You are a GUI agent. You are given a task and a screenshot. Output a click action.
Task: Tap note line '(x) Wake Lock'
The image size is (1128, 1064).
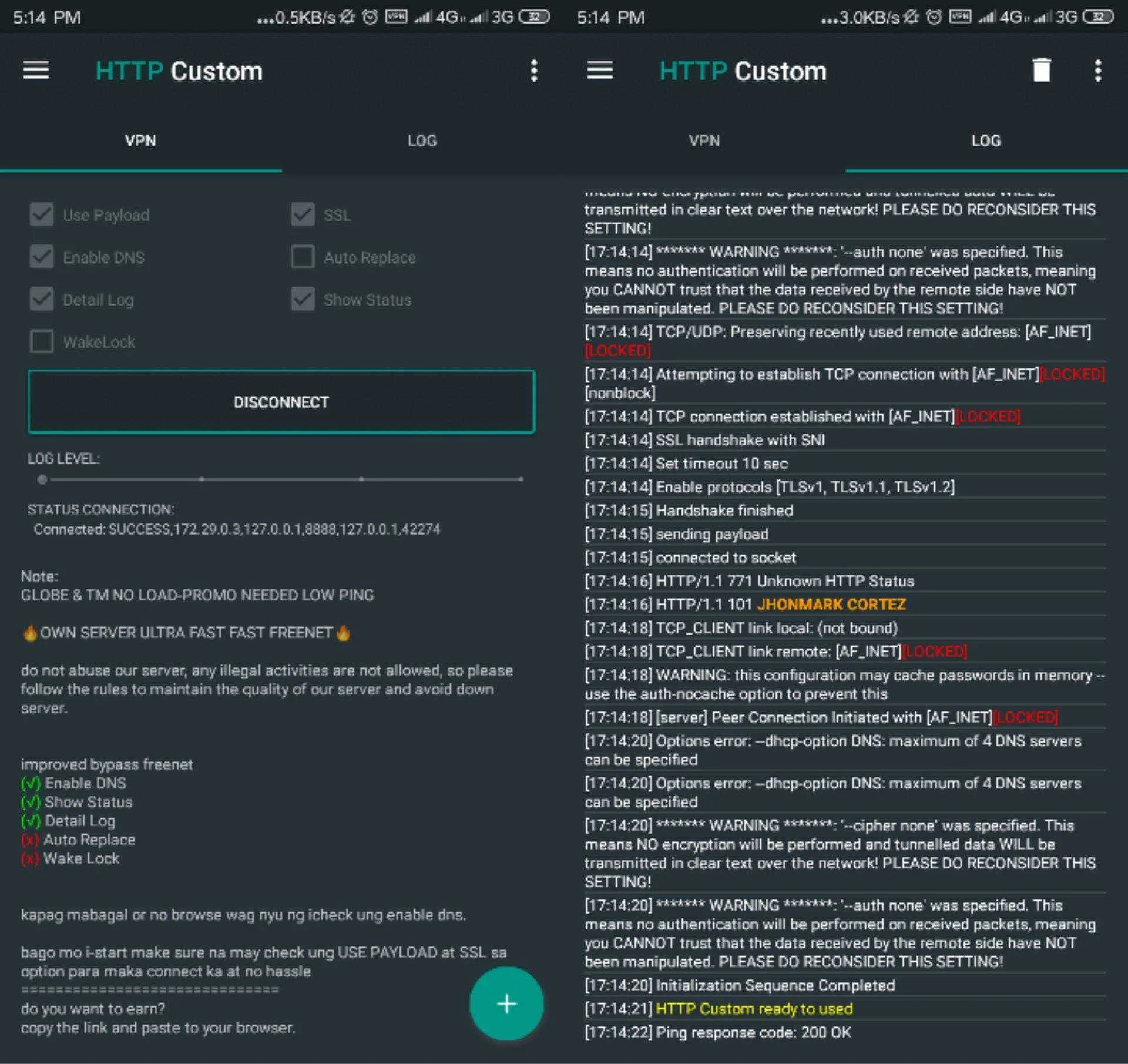[x=70, y=858]
